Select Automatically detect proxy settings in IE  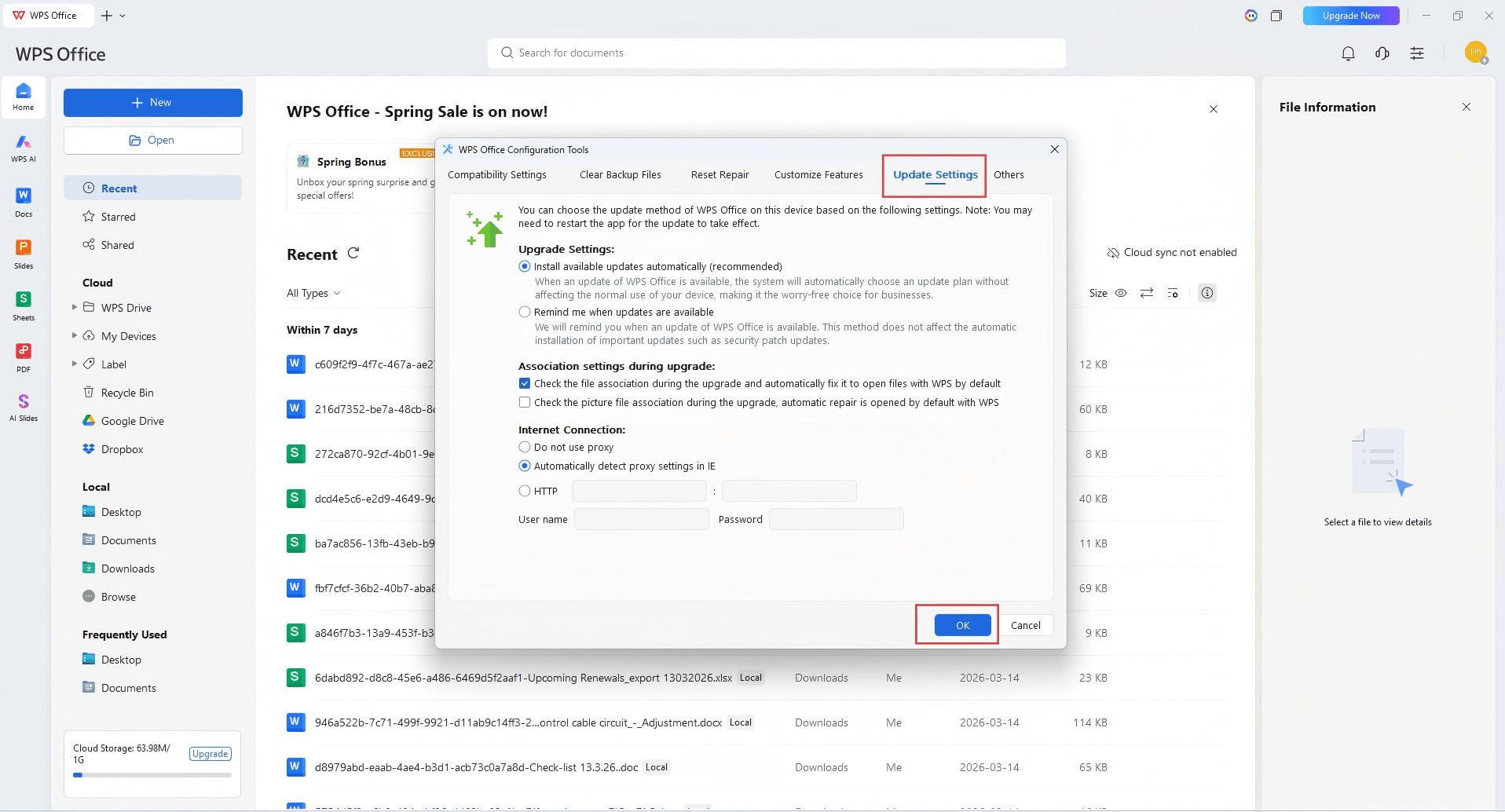coord(525,466)
